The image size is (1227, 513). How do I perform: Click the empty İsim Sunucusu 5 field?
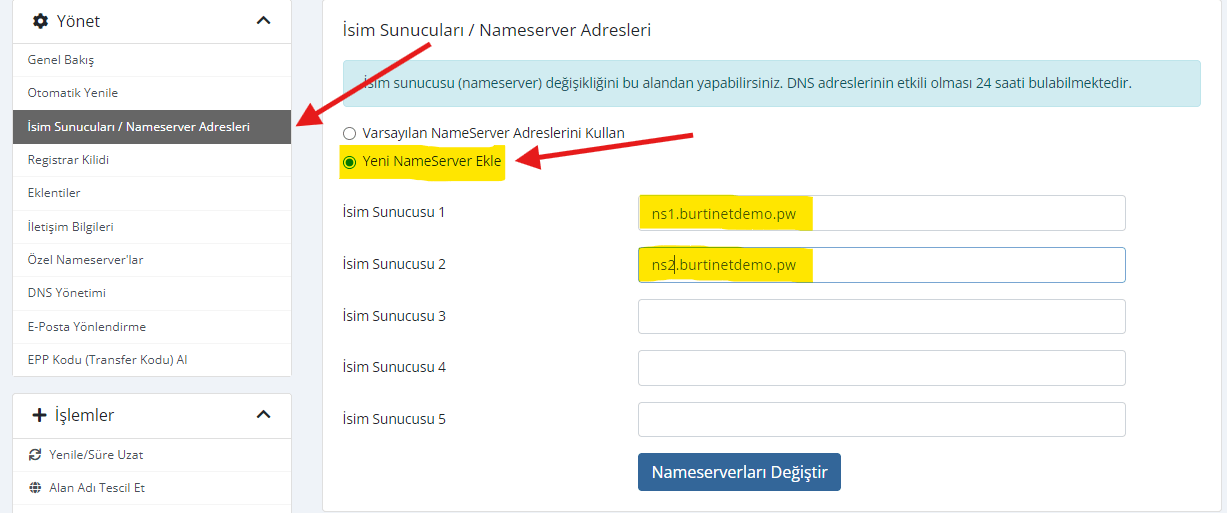point(881,419)
